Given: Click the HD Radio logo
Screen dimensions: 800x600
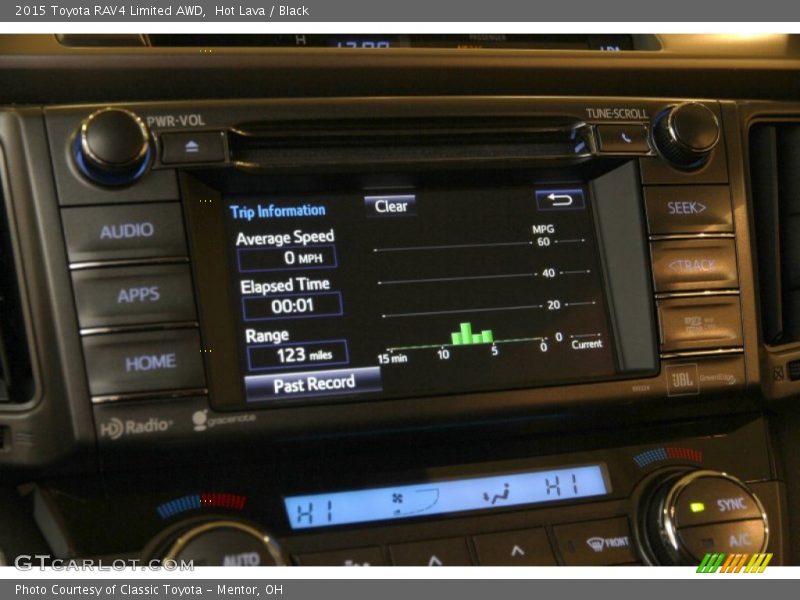Looking at the screenshot, I should pos(136,427).
